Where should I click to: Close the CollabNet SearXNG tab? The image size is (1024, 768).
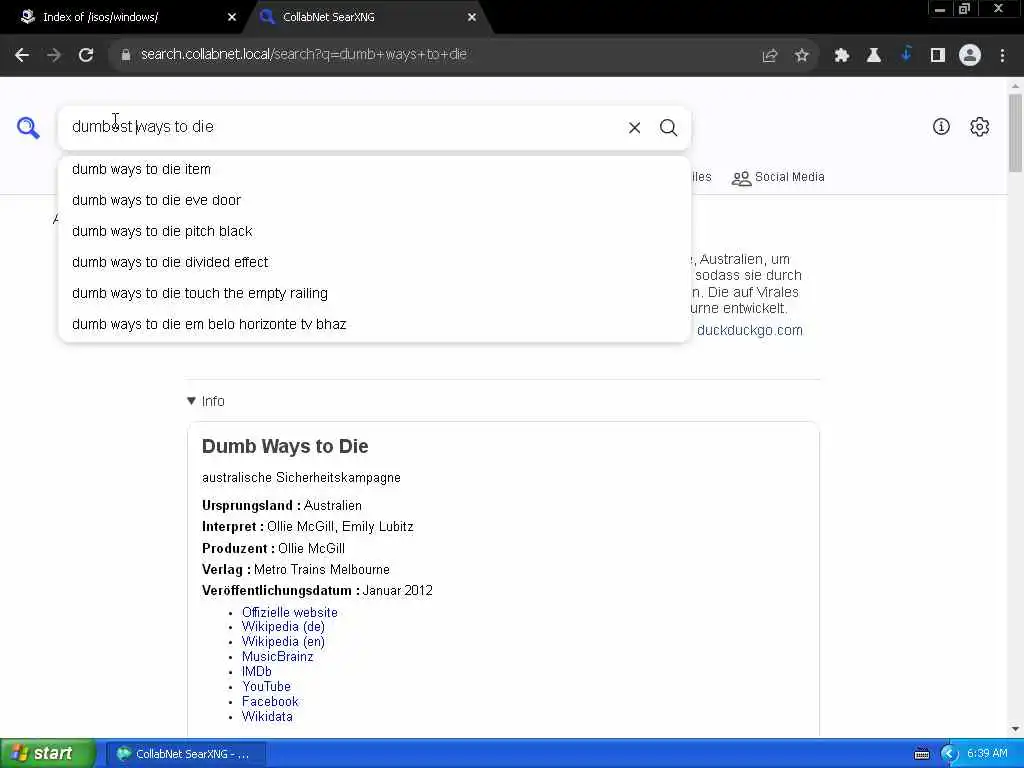pyautogui.click(x=472, y=17)
